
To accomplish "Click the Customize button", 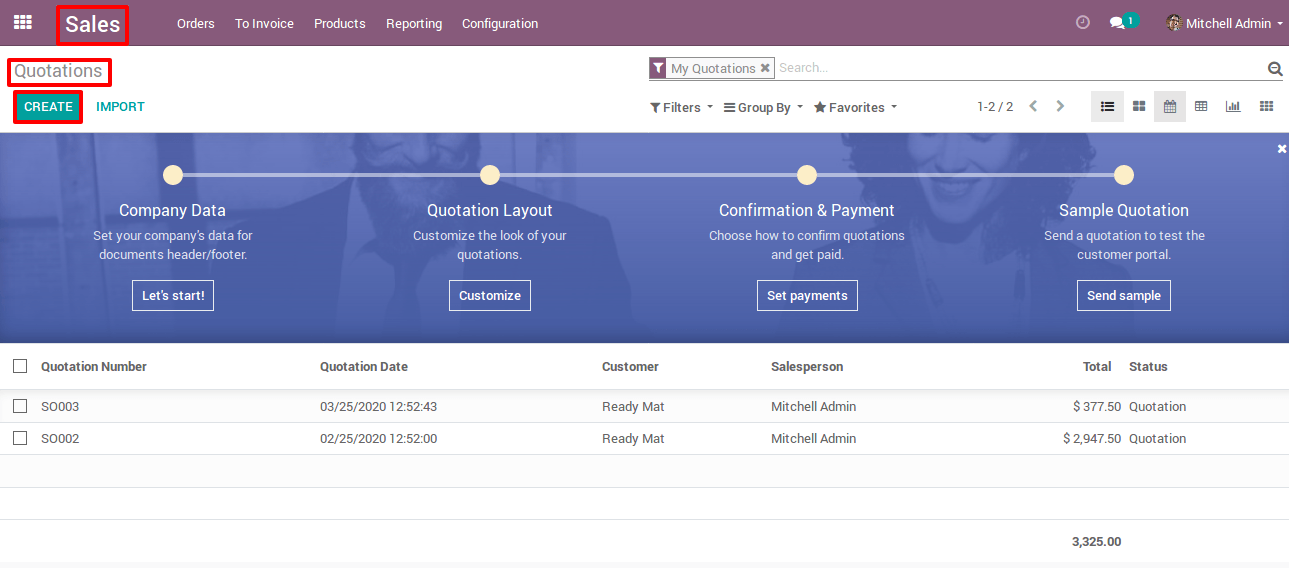I will [x=490, y=295].
